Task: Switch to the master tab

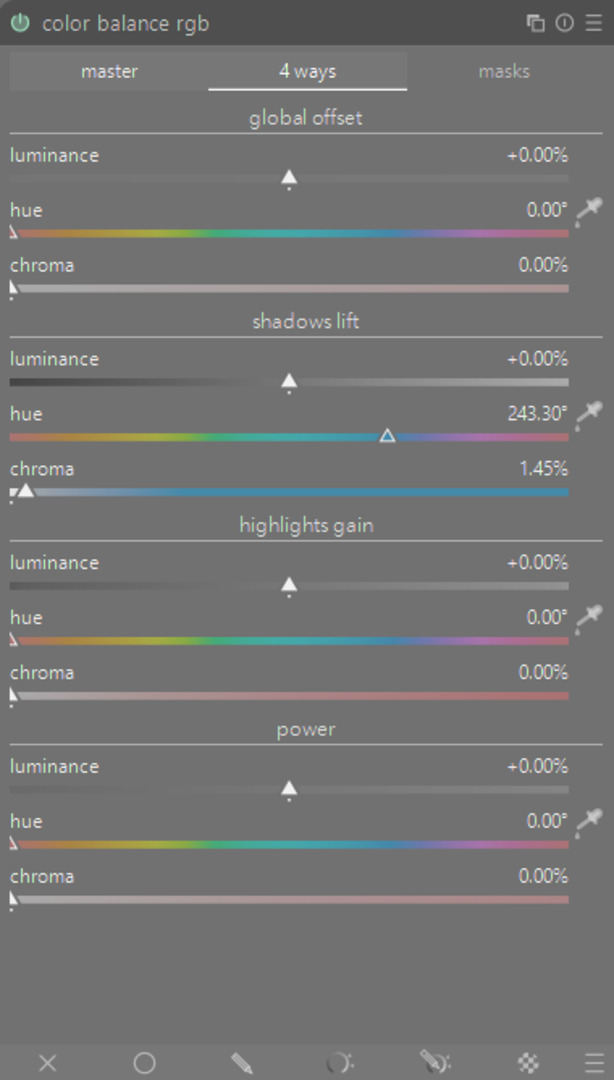Action: point(109,71)
